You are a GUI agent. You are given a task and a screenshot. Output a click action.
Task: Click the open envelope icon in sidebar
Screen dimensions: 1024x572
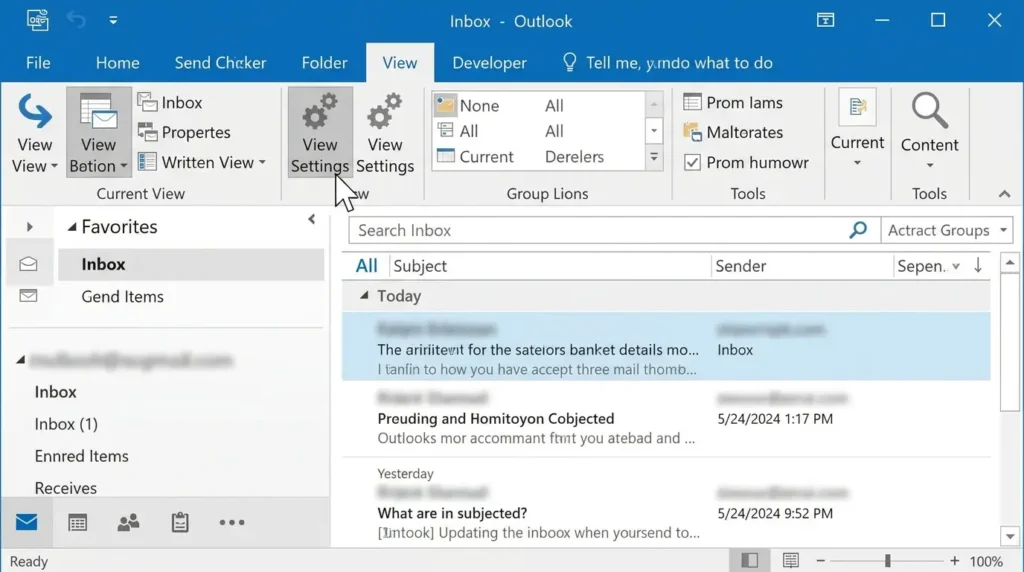[28, 264]
